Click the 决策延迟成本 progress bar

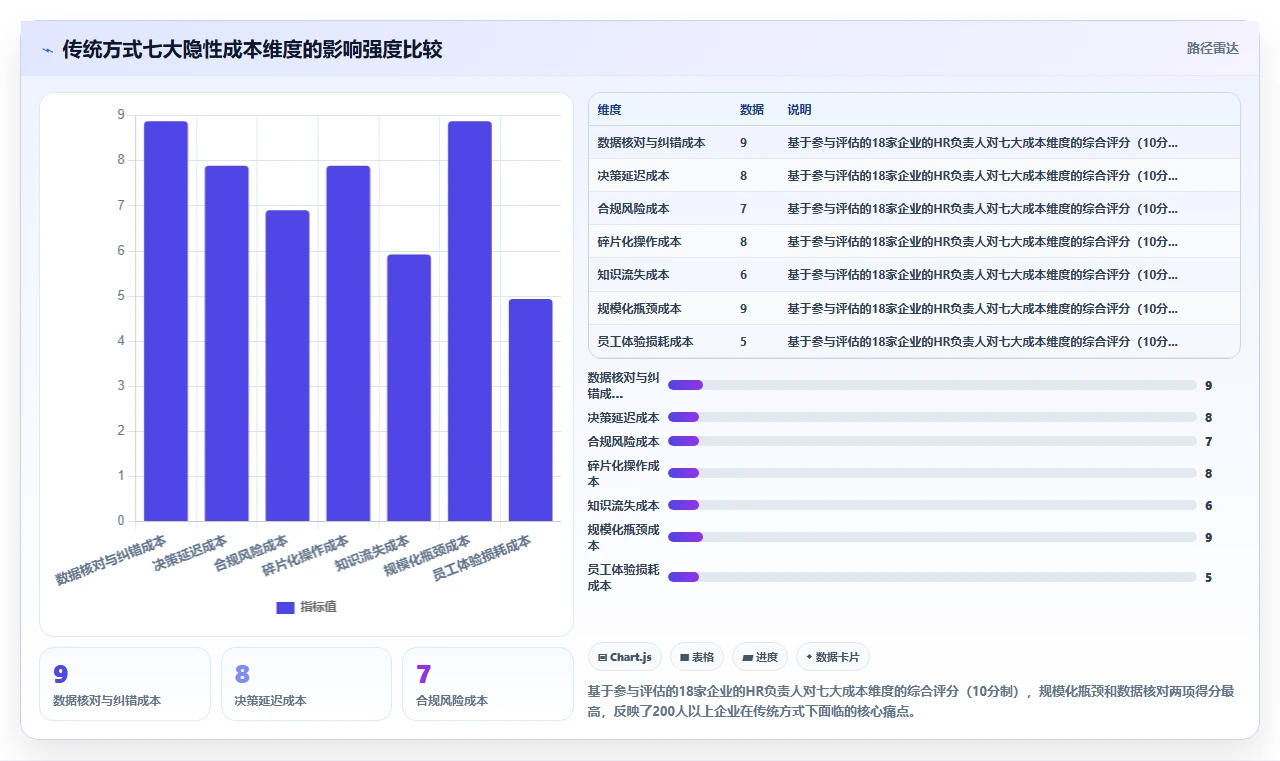932,417
